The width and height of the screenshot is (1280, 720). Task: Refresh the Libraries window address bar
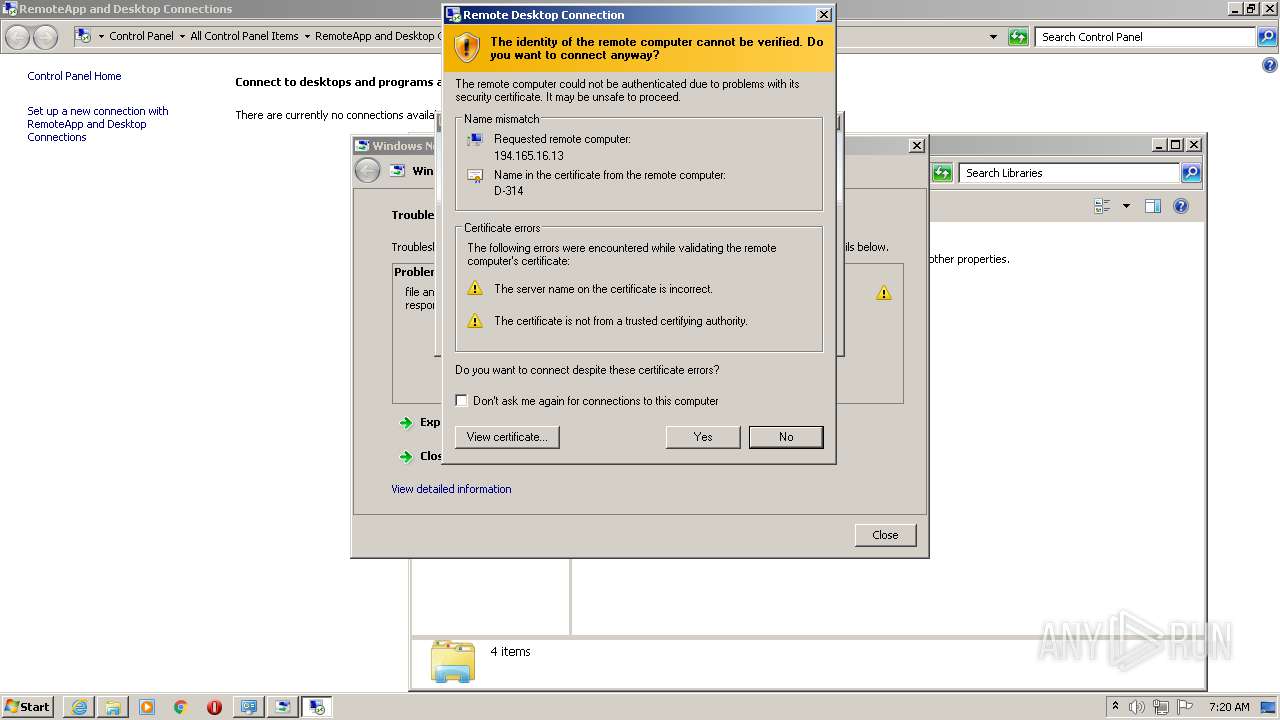[x=942, y=173]
